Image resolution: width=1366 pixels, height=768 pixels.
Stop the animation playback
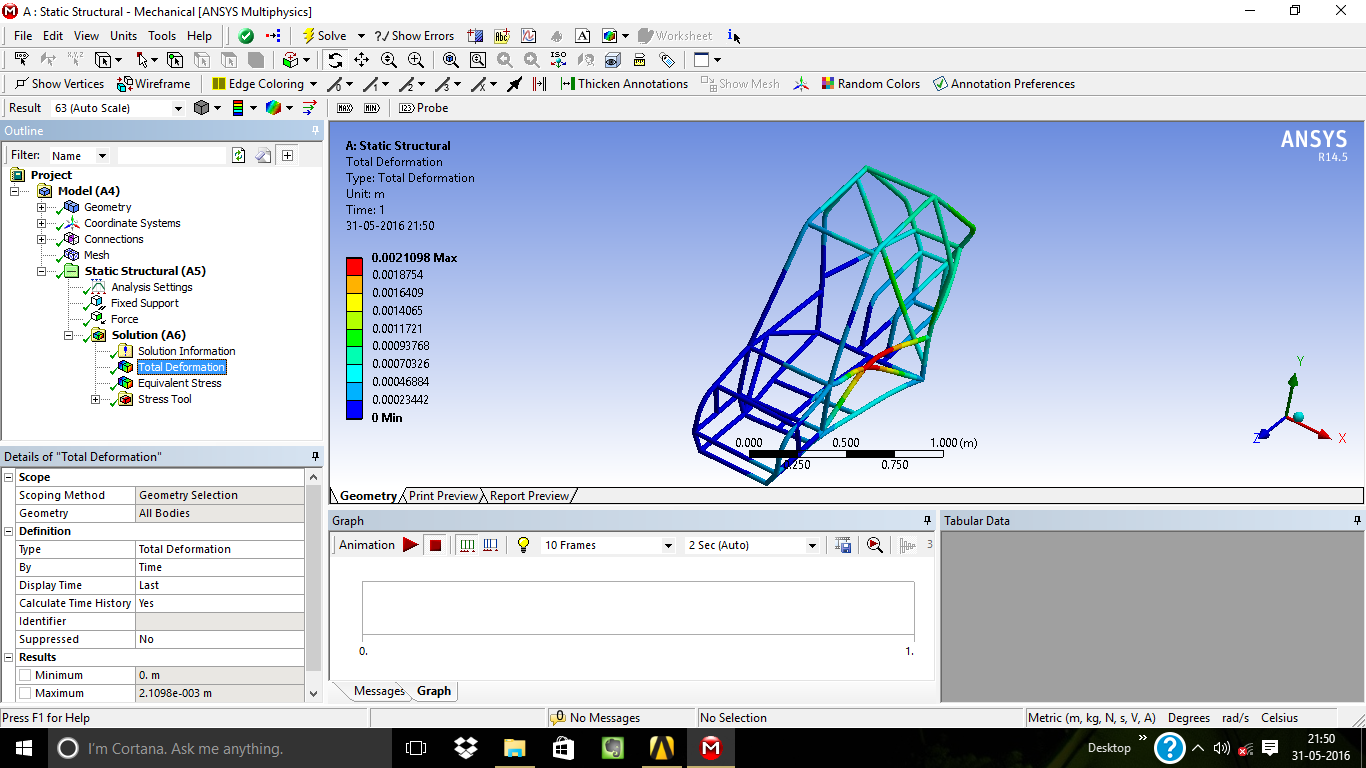coord(435,545)
